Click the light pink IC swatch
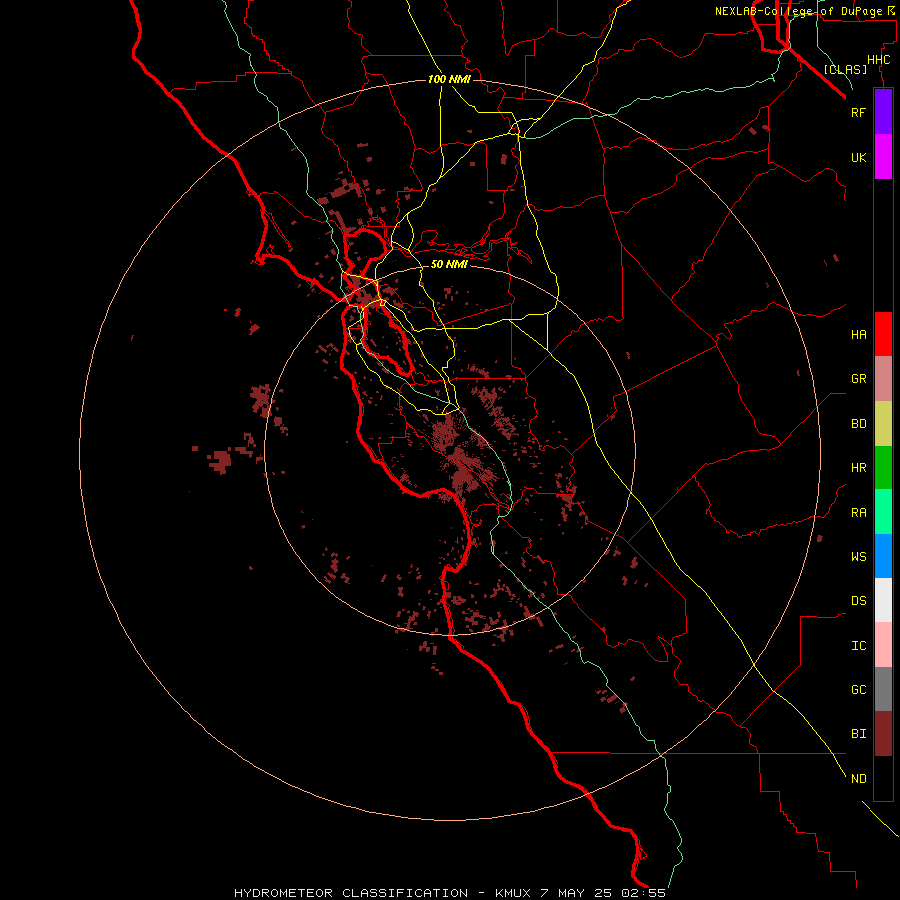This screenshot has height=900, width=900. 883,645
